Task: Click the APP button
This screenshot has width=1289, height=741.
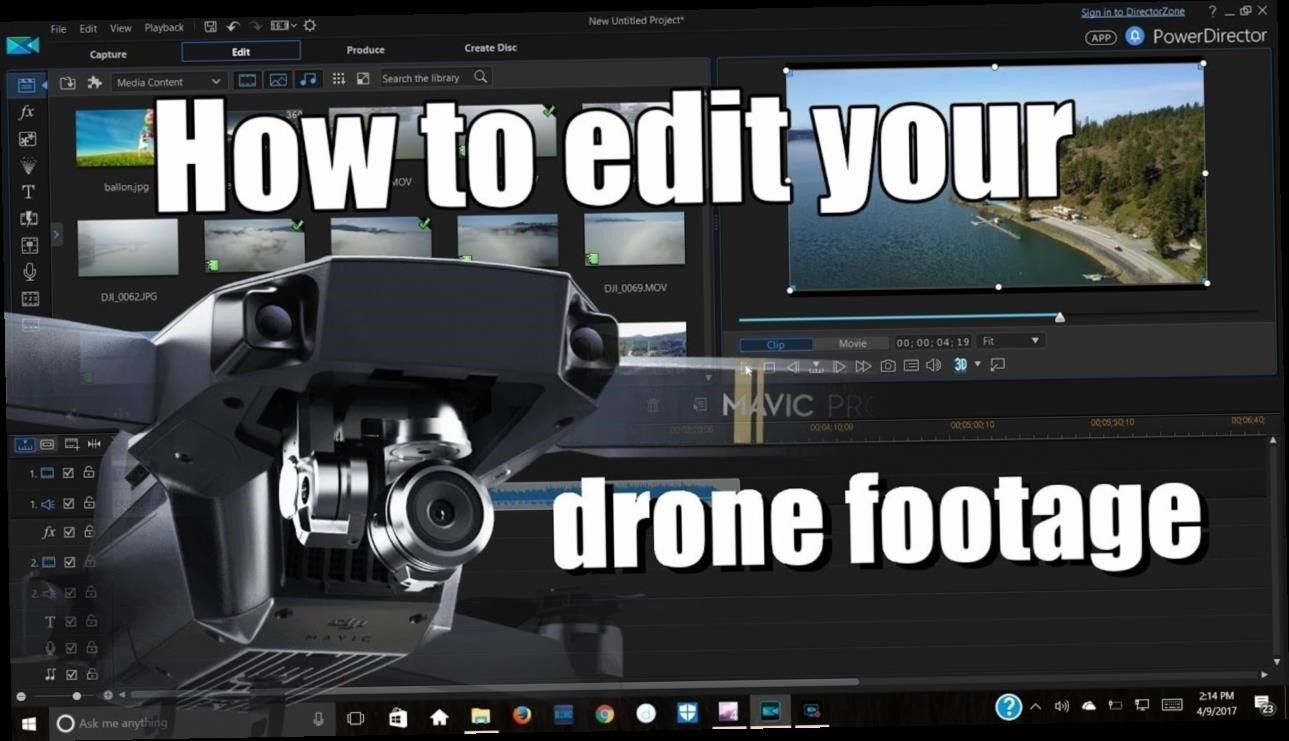Action: (1101, 38)
